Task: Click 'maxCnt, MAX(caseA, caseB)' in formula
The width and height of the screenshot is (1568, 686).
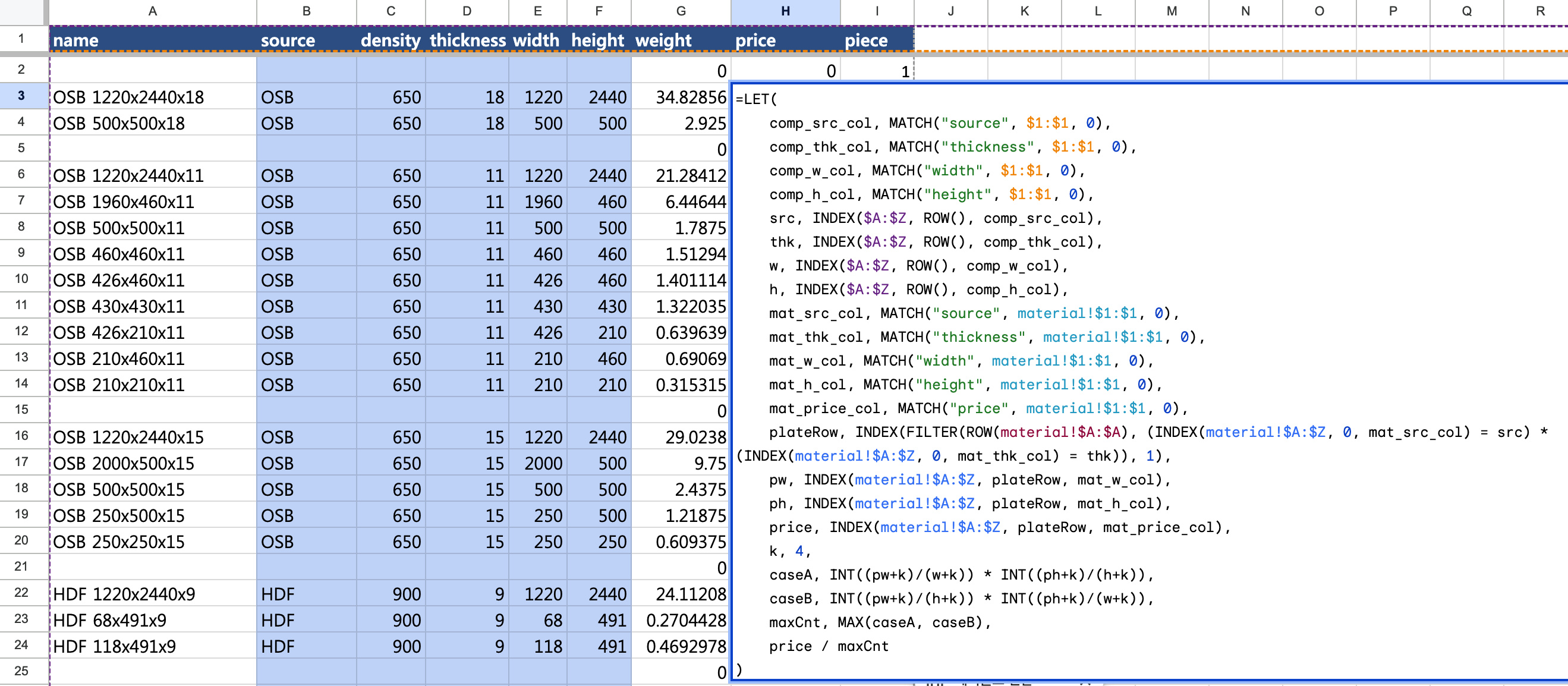Action: point(880,623)
